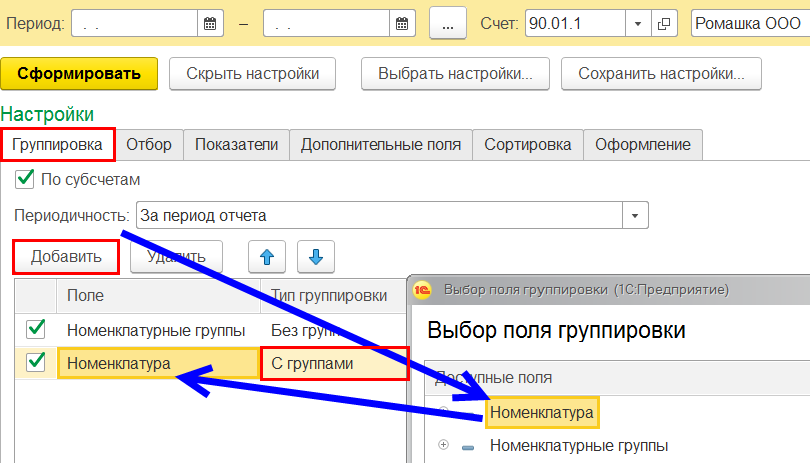Move grouping row down with arrow
The image size is (810, 463).
(316, 257)
